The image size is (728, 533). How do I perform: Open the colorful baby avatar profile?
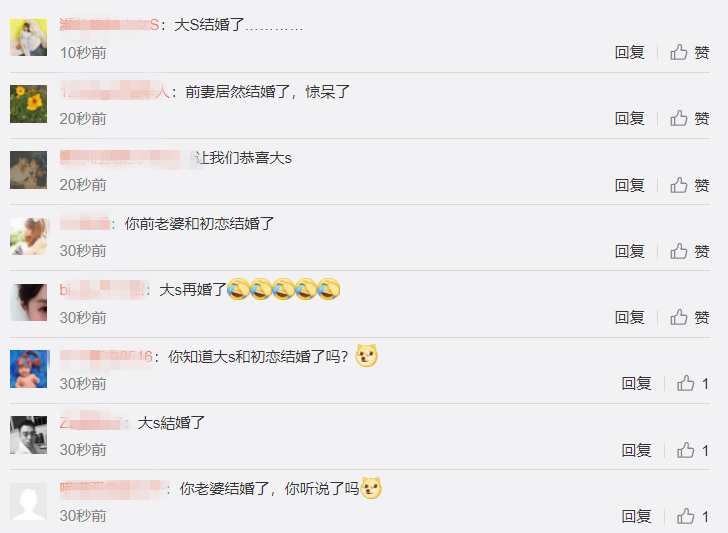coord(29,369)
